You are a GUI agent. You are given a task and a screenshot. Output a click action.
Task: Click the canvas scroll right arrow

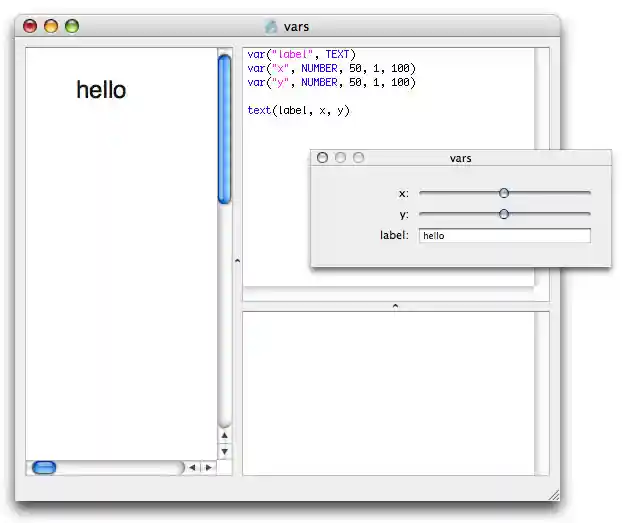tap(208, 467)
